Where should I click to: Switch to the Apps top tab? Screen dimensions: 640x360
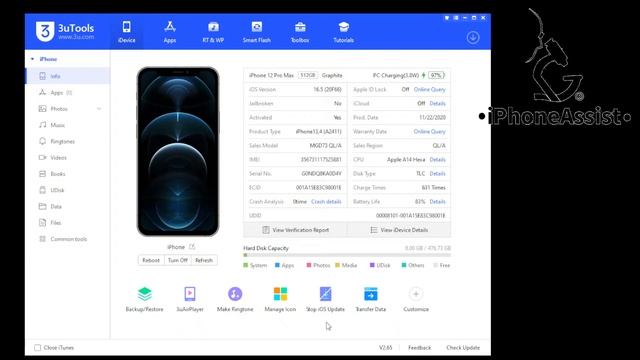click(170, 32)
